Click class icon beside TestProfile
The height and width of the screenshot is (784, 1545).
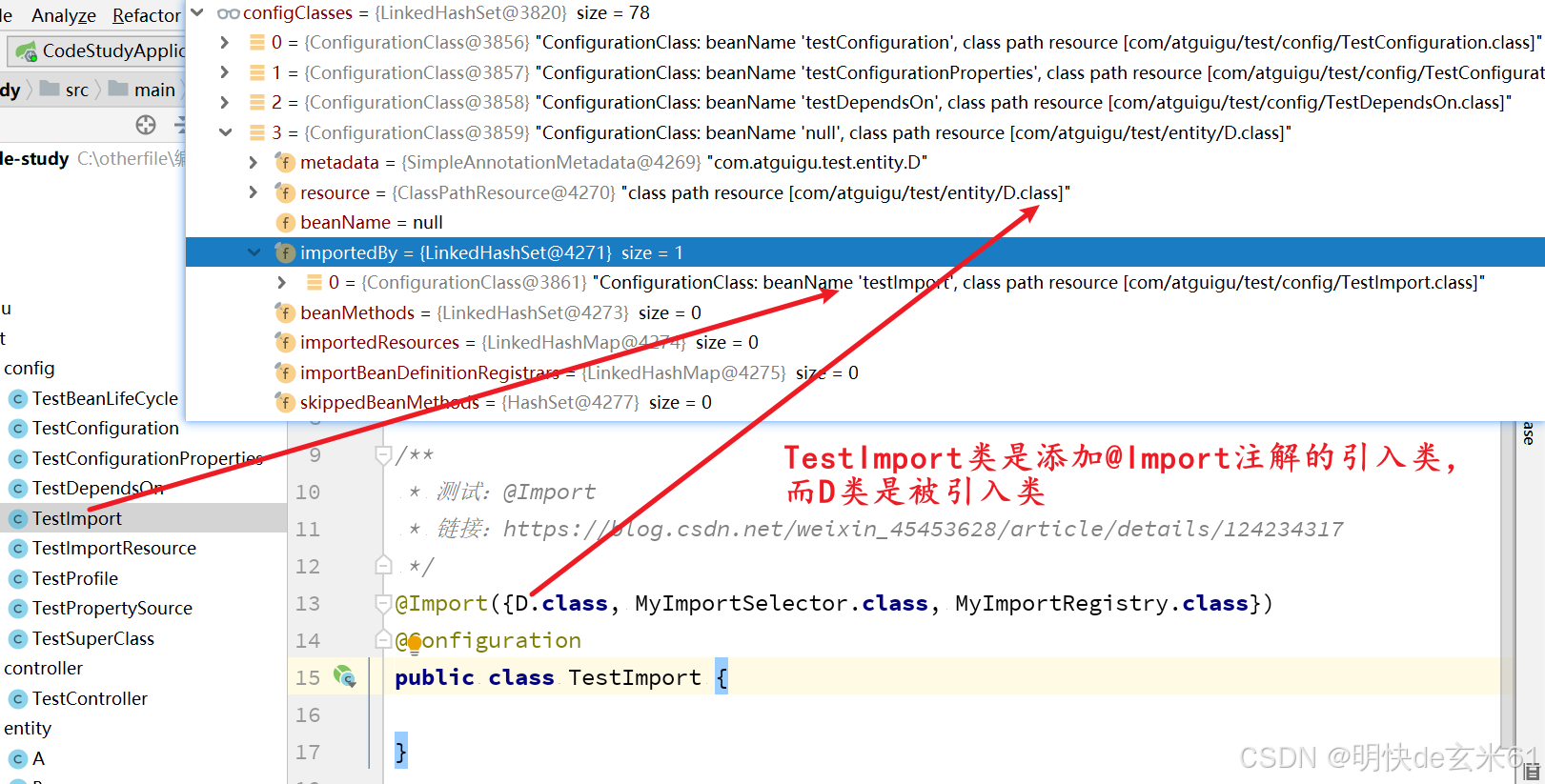[17, 579]
